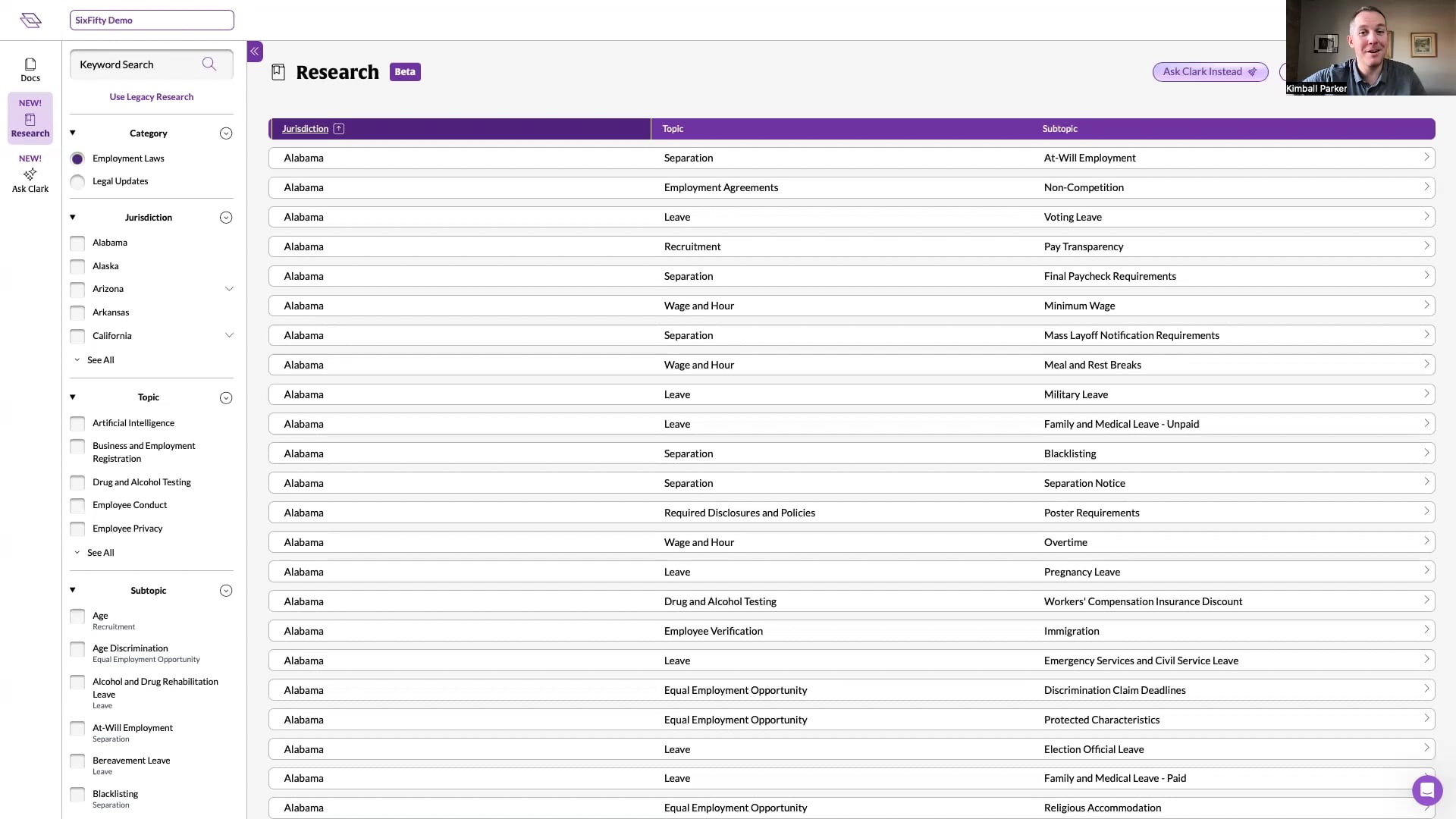Enable the Artificial Intelligence topic checkbox
Viewport: 1456px width, 819px height.
click(77, 423)
